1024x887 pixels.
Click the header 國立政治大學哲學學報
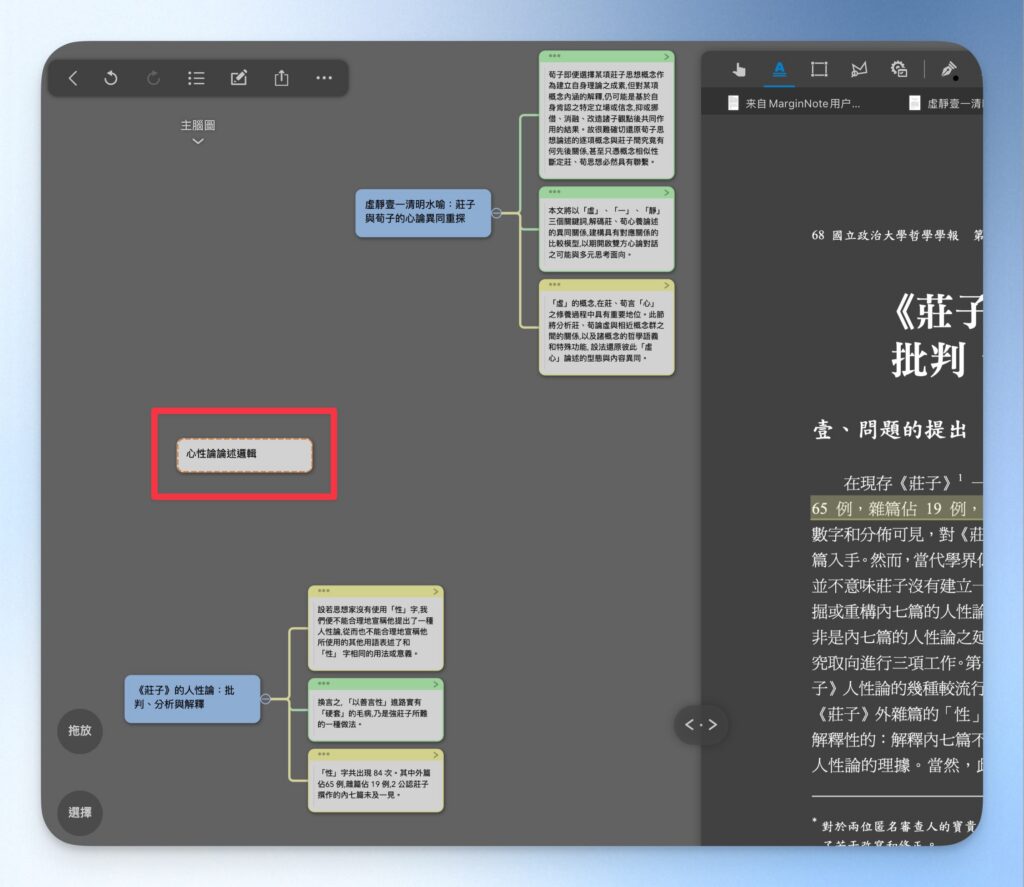point(895,235)
